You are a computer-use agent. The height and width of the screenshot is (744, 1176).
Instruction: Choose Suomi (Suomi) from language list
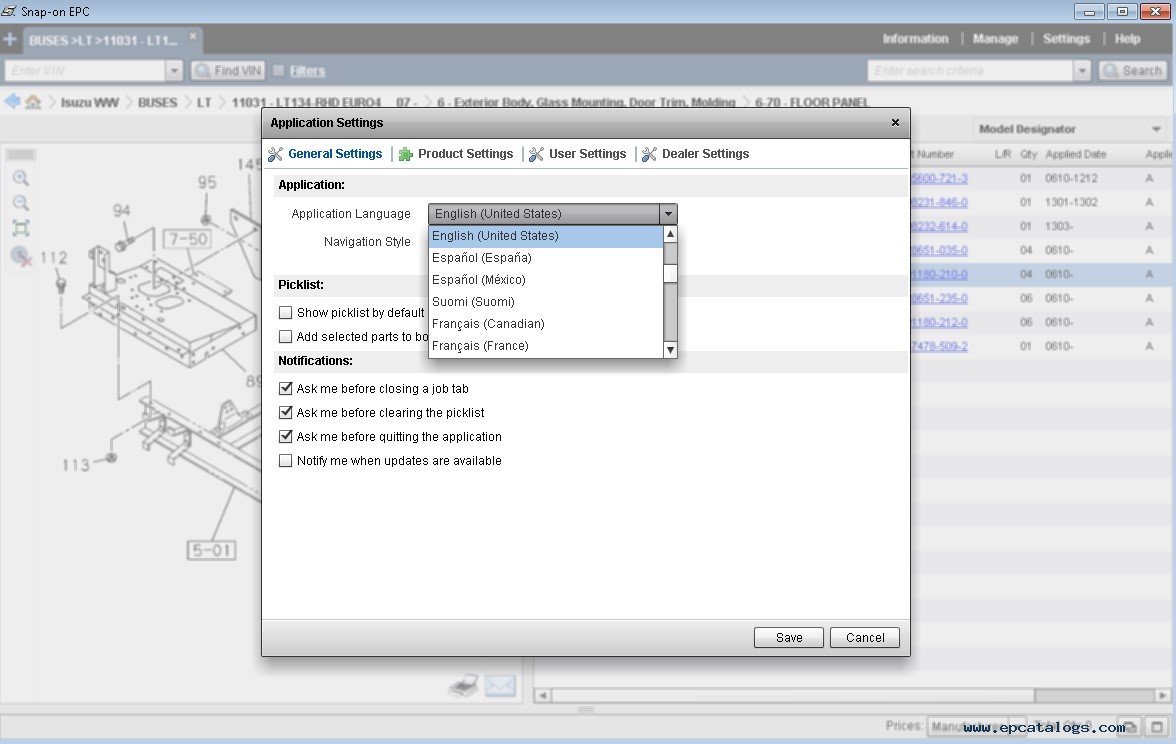click(x=546, y=302)
